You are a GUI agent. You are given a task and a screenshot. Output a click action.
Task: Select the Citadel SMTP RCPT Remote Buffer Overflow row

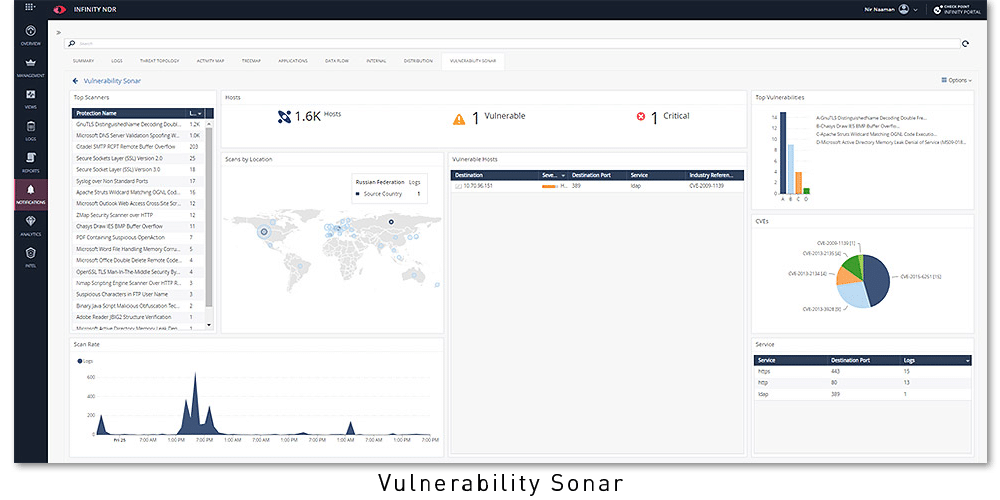coord(138,147)
